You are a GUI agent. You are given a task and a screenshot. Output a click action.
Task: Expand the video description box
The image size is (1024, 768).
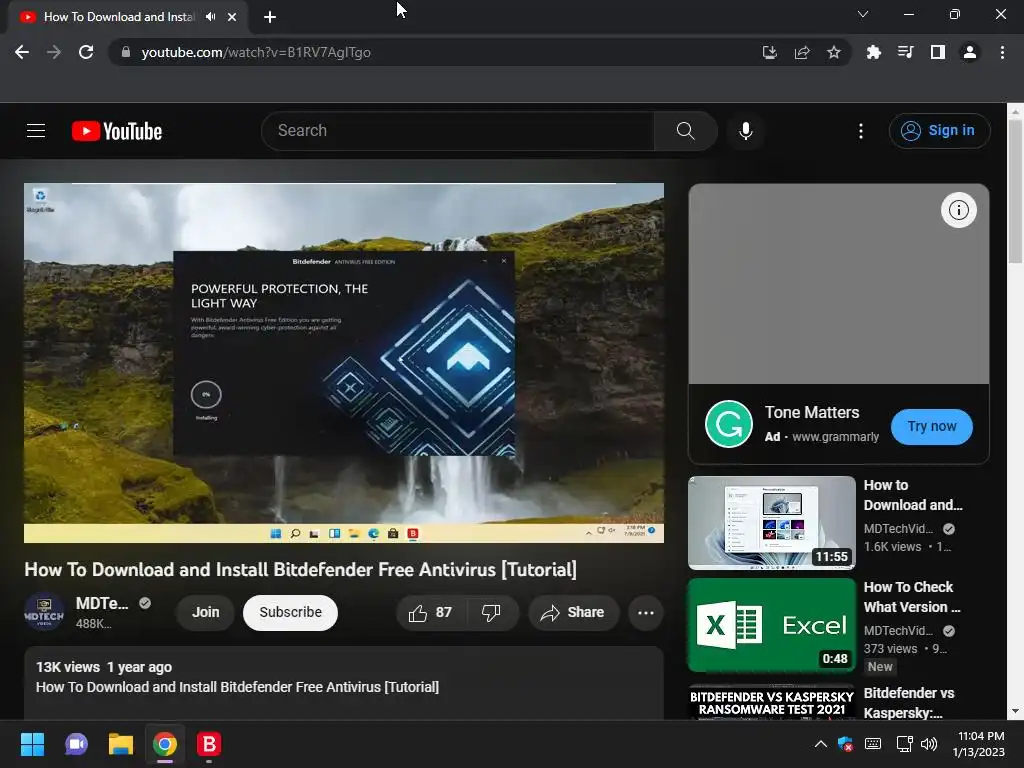(344, 683)
